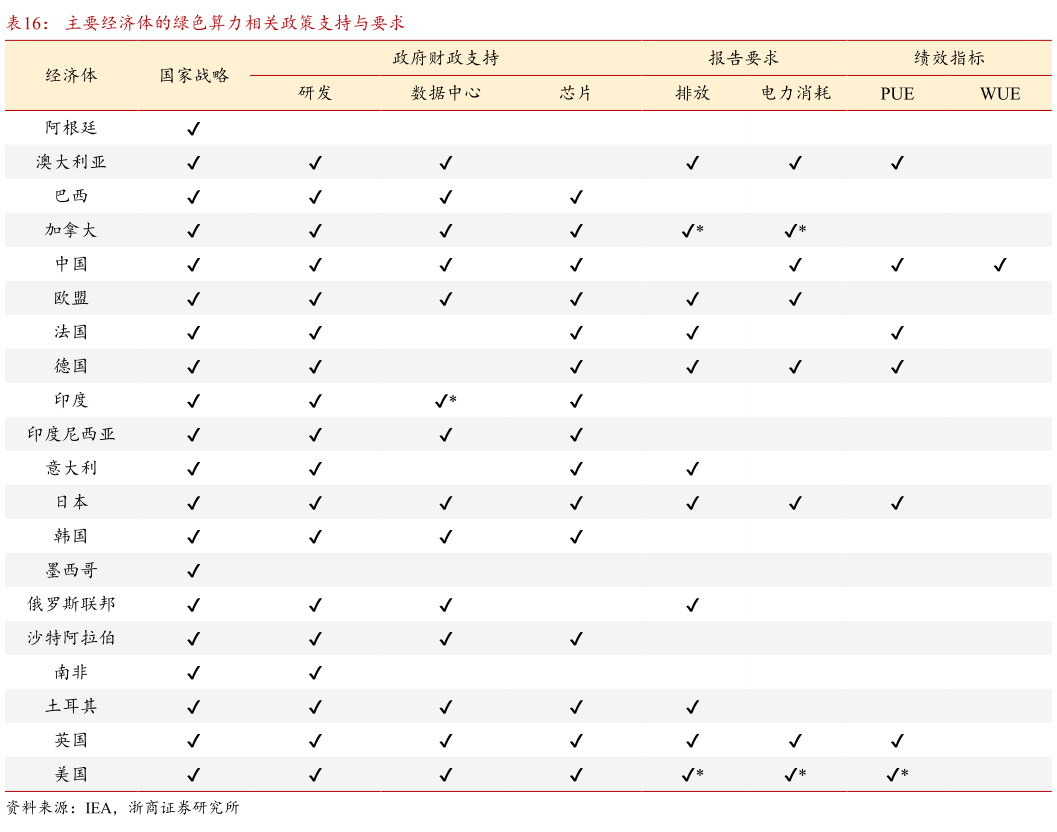This screenshot has width=1057, height=832.
Task: Click the 英国 row label
Action: 71,740
